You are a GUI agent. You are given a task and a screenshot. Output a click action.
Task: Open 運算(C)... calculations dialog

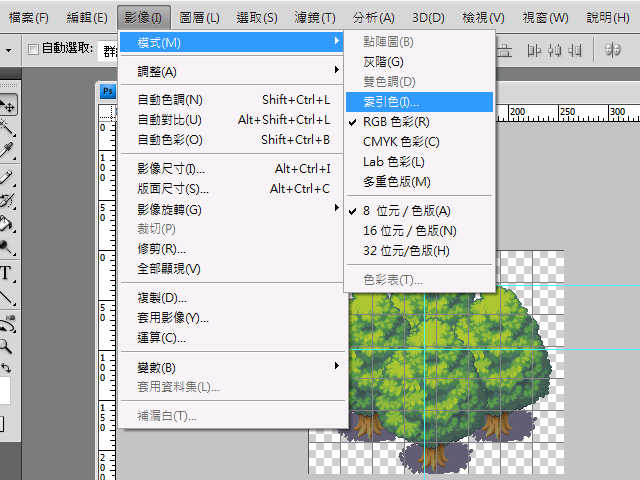(x=232, y=338)
